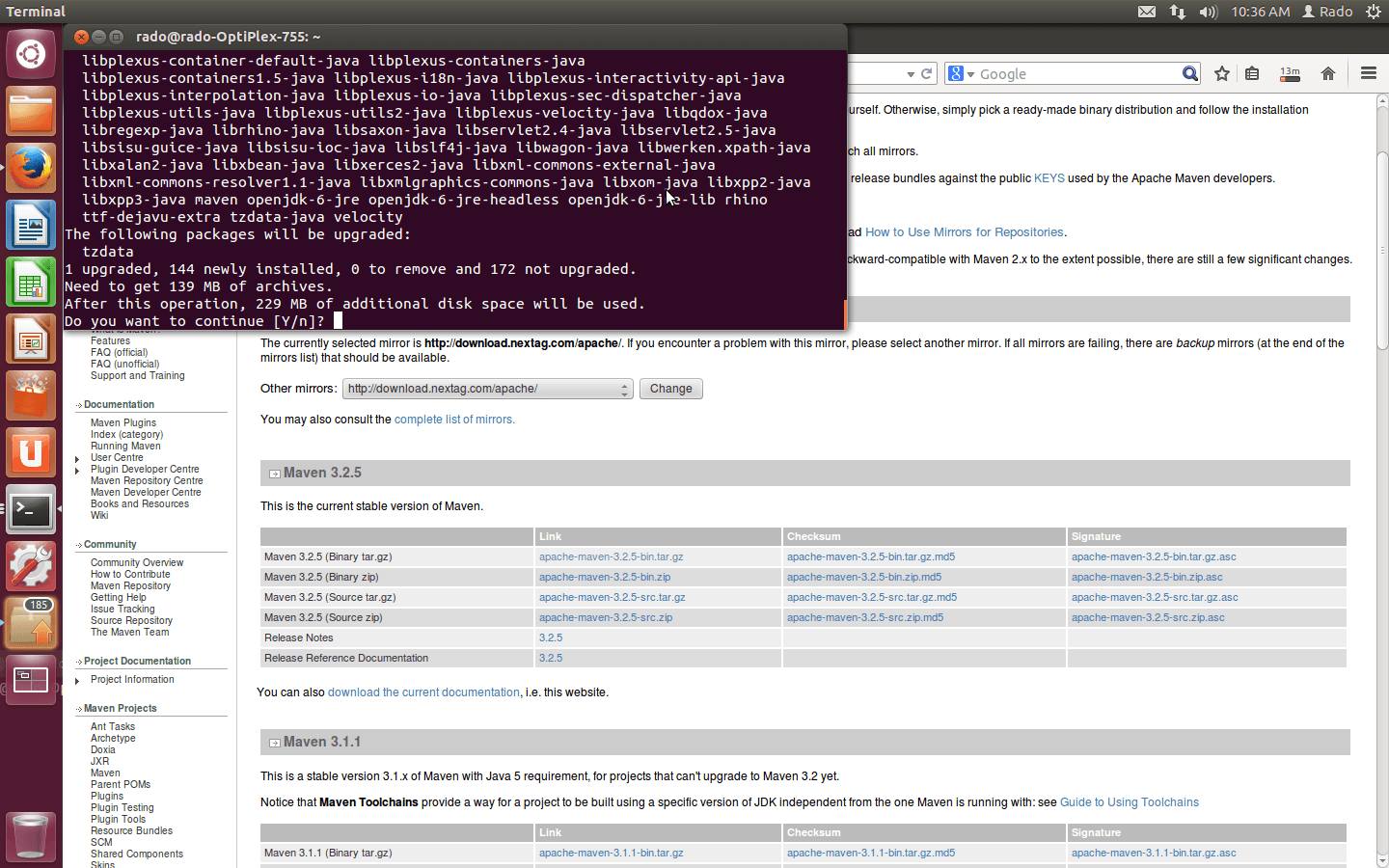Open Books and Resources sidebar link
Viewport: 1389px width, 868px height.
click(140, 503)
